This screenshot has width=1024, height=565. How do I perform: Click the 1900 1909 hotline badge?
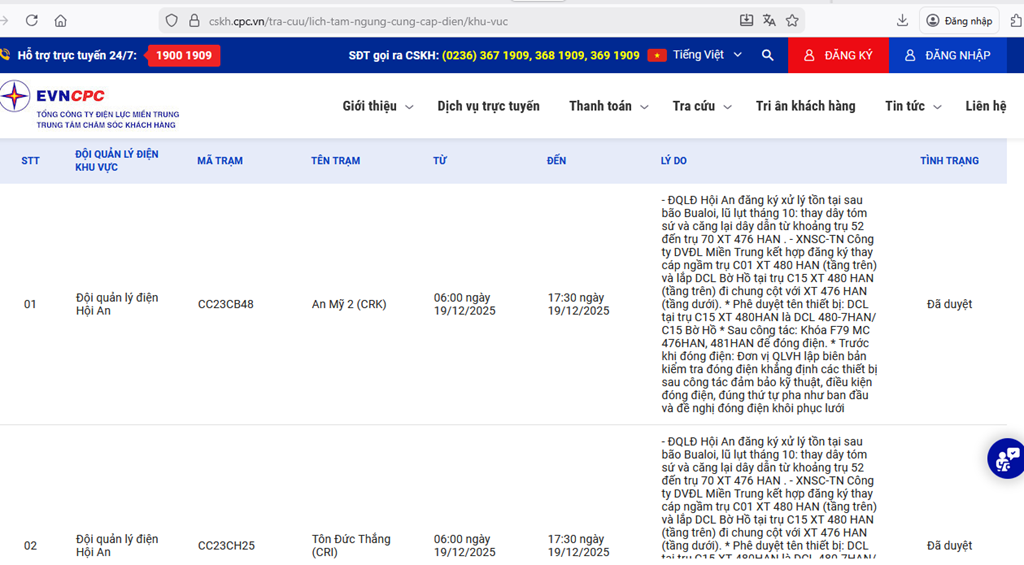(184, 56)
